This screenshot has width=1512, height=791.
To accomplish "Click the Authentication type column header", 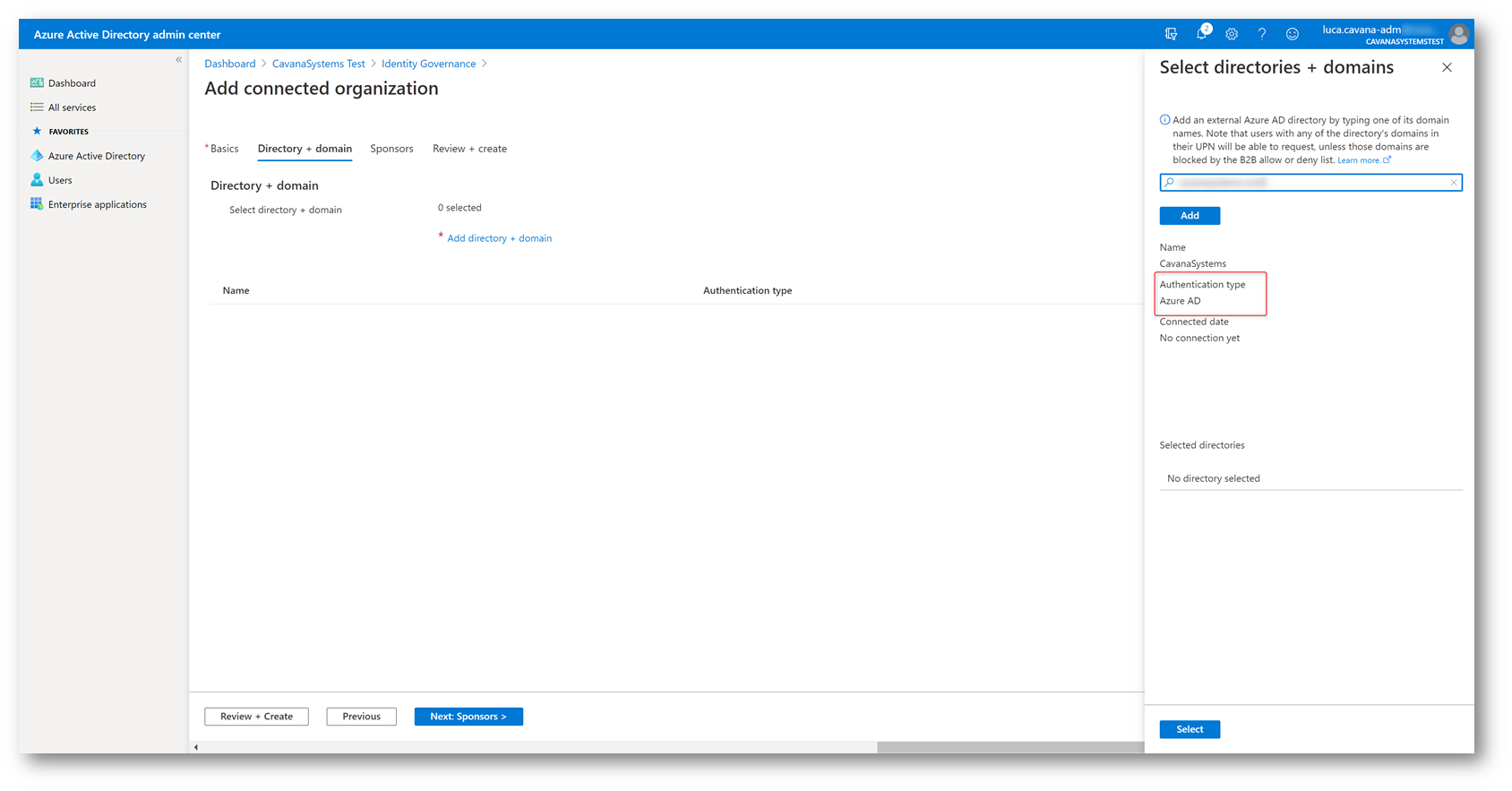I will click(x=747, y=291).
